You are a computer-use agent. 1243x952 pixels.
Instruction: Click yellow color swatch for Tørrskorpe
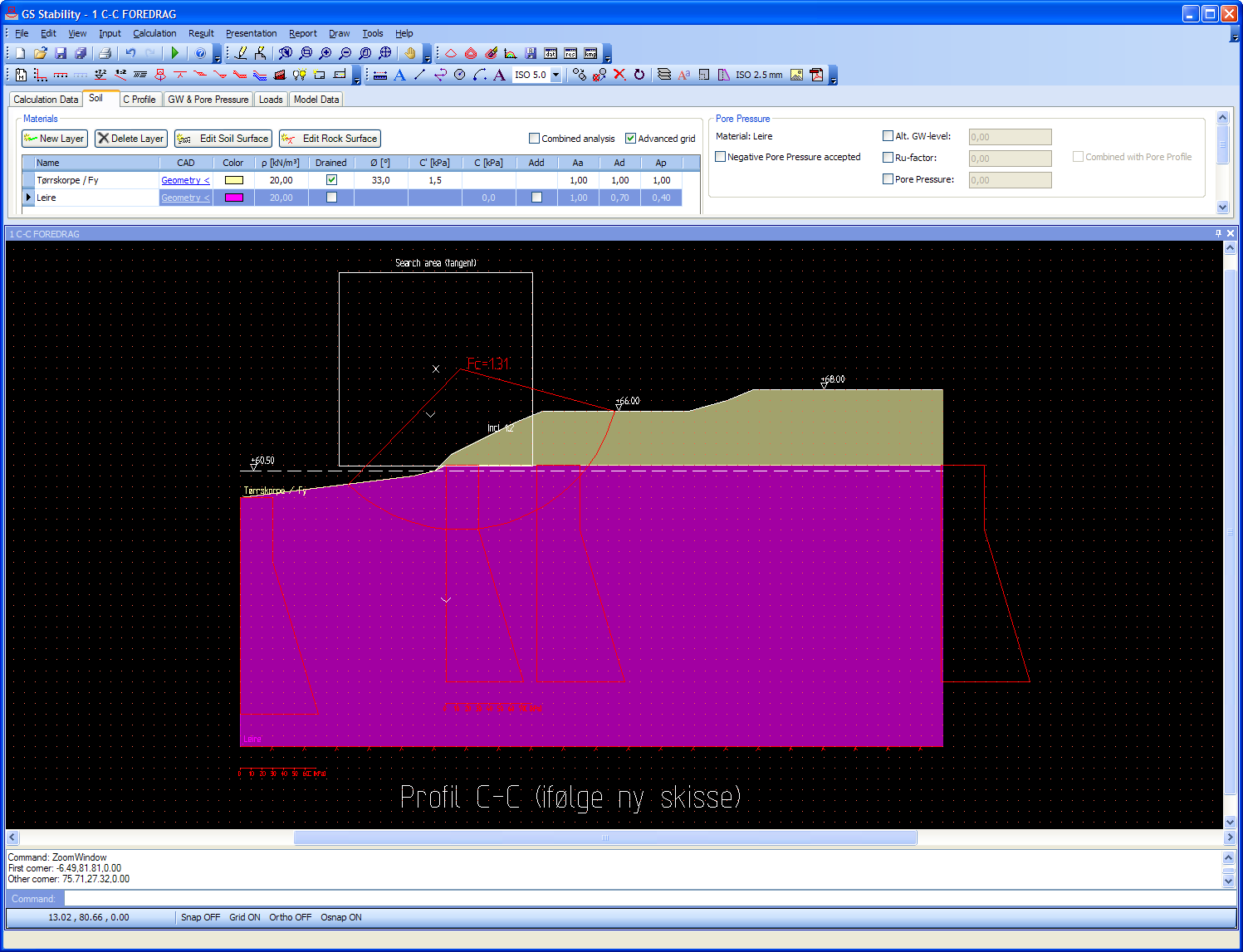(234, 180)
